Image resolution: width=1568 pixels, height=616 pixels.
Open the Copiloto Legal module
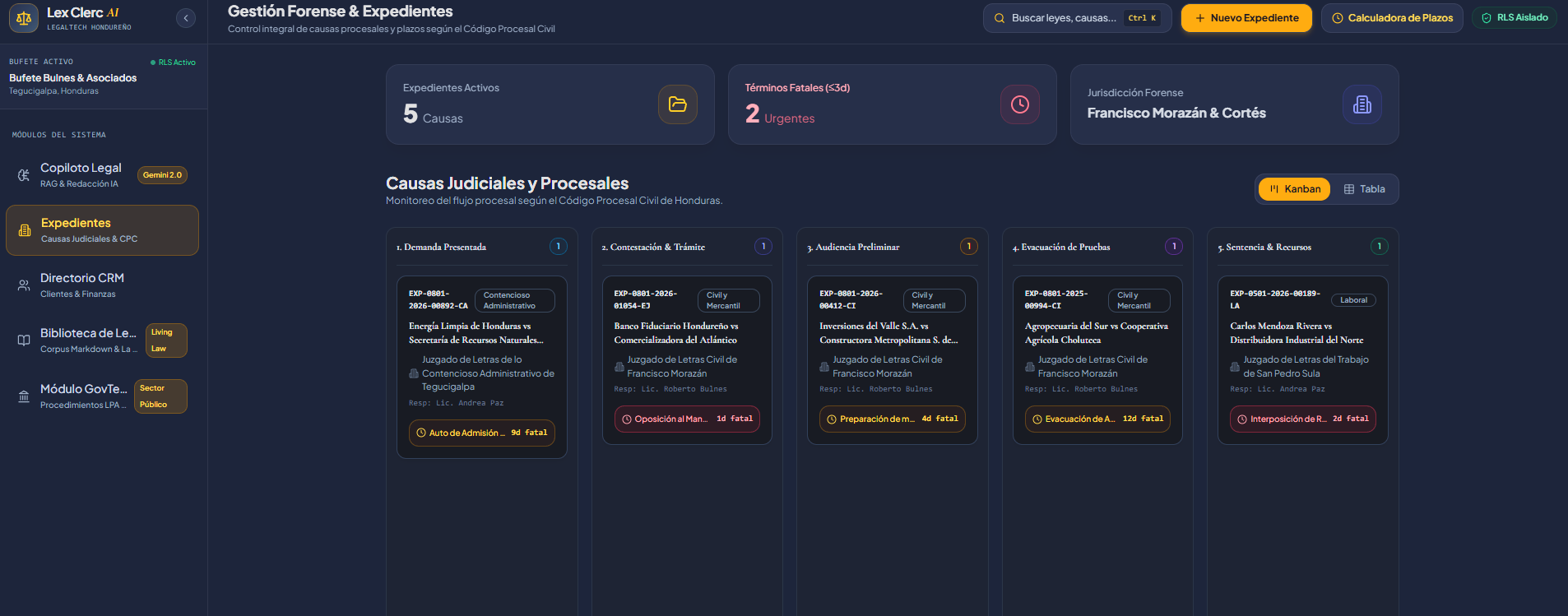(102, 175)
